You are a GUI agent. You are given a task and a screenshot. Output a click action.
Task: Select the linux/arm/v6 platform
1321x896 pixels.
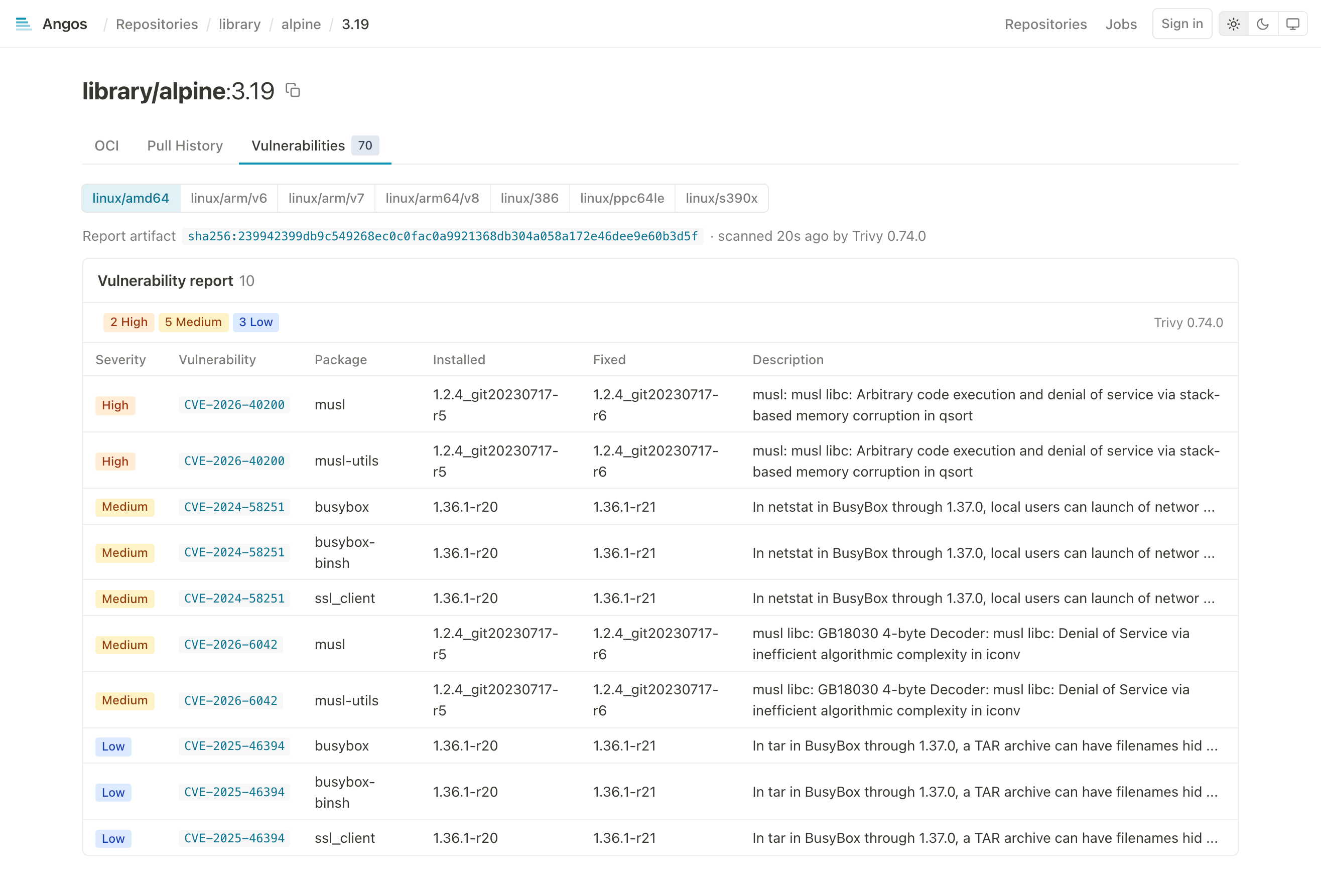(228, 198)
